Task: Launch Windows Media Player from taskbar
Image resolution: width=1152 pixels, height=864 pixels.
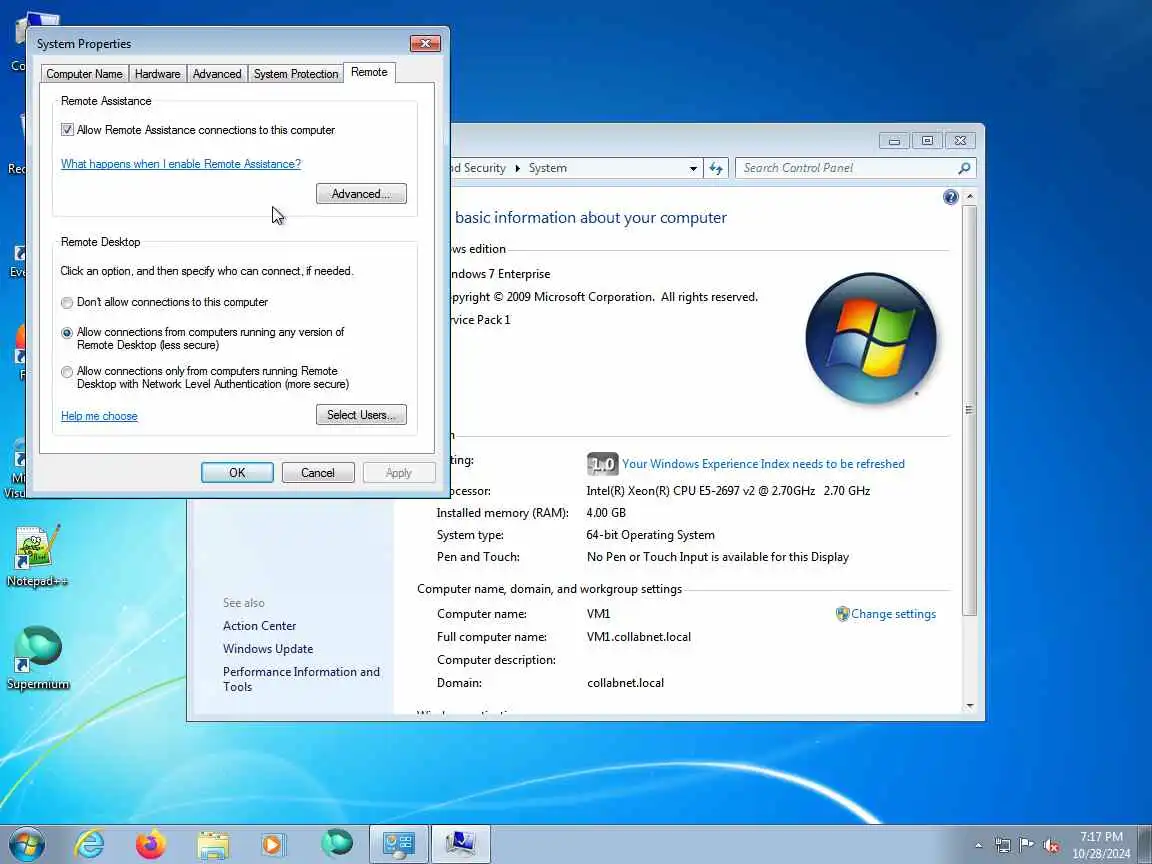Action: point(274,845)
